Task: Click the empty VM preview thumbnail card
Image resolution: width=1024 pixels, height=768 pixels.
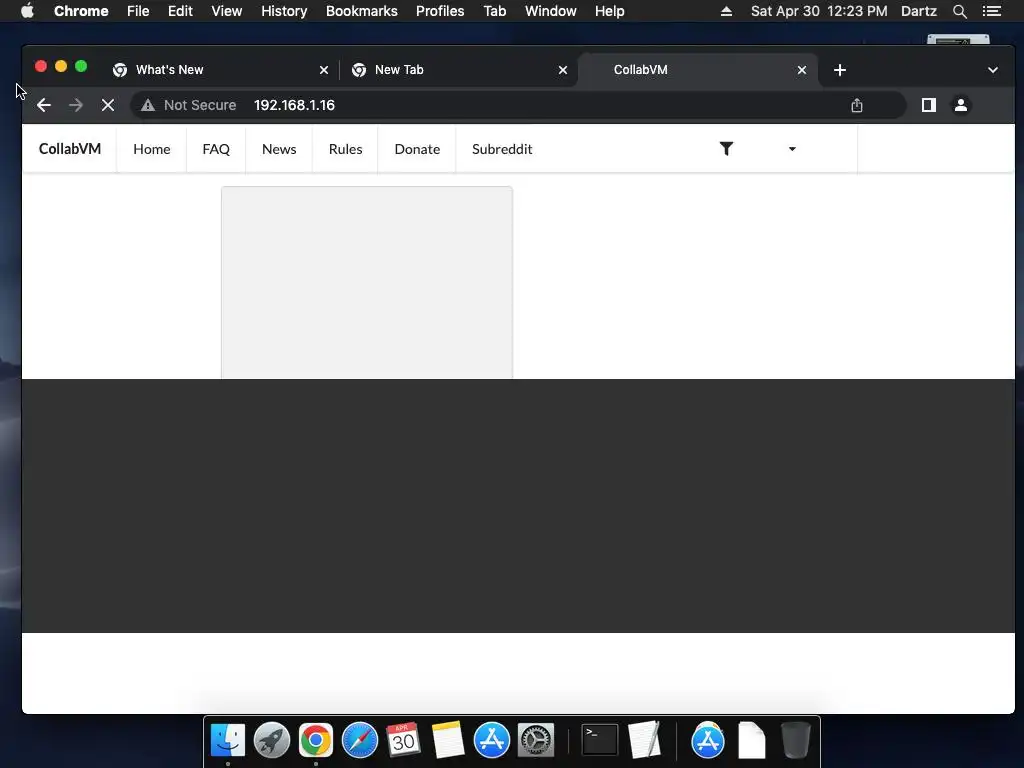Action: (367, 282)
